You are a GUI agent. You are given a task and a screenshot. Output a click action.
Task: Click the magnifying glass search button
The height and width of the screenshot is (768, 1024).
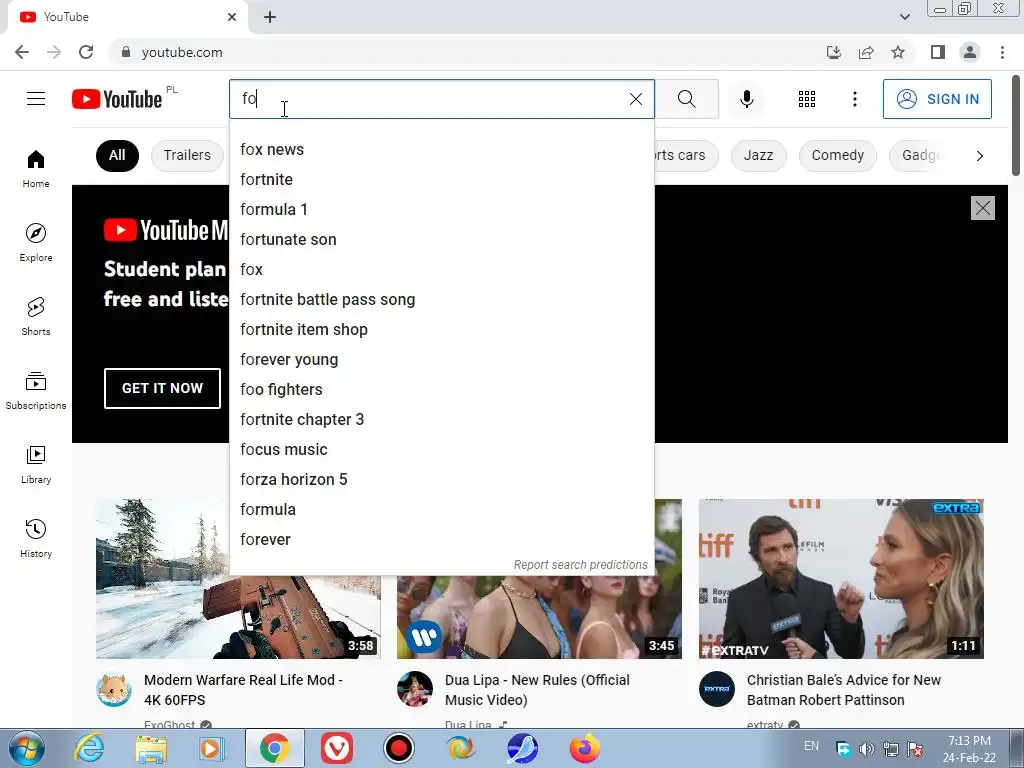coord(686,99)
